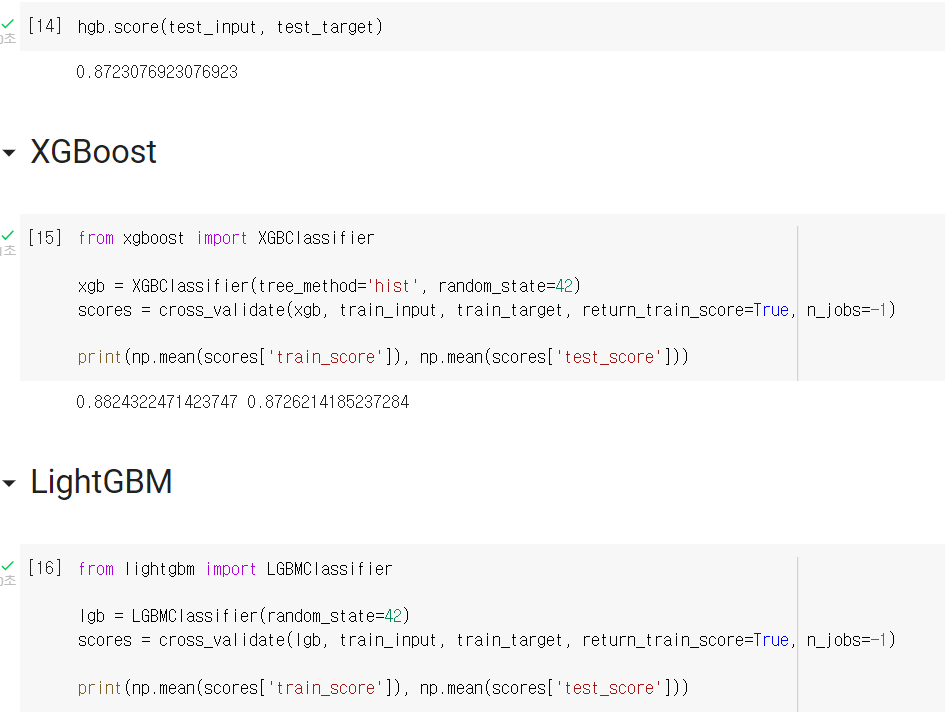The width and height of the screenshot is (945, 721).
Task: Click cross_validate(xgb, ...) code line
Action: tap(486, 310)
